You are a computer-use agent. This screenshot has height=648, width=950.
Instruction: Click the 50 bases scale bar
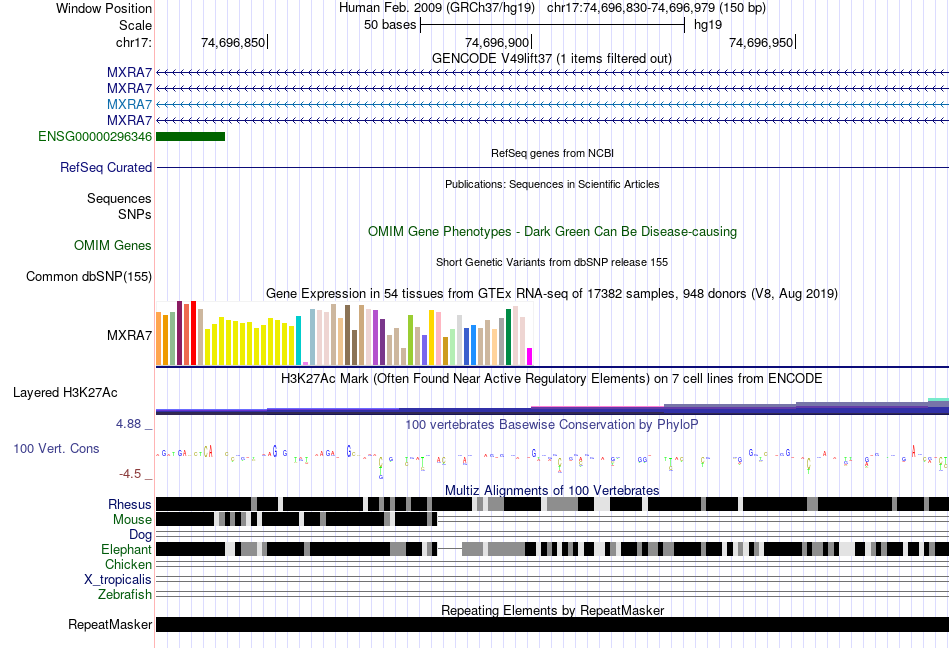(552, 25)
